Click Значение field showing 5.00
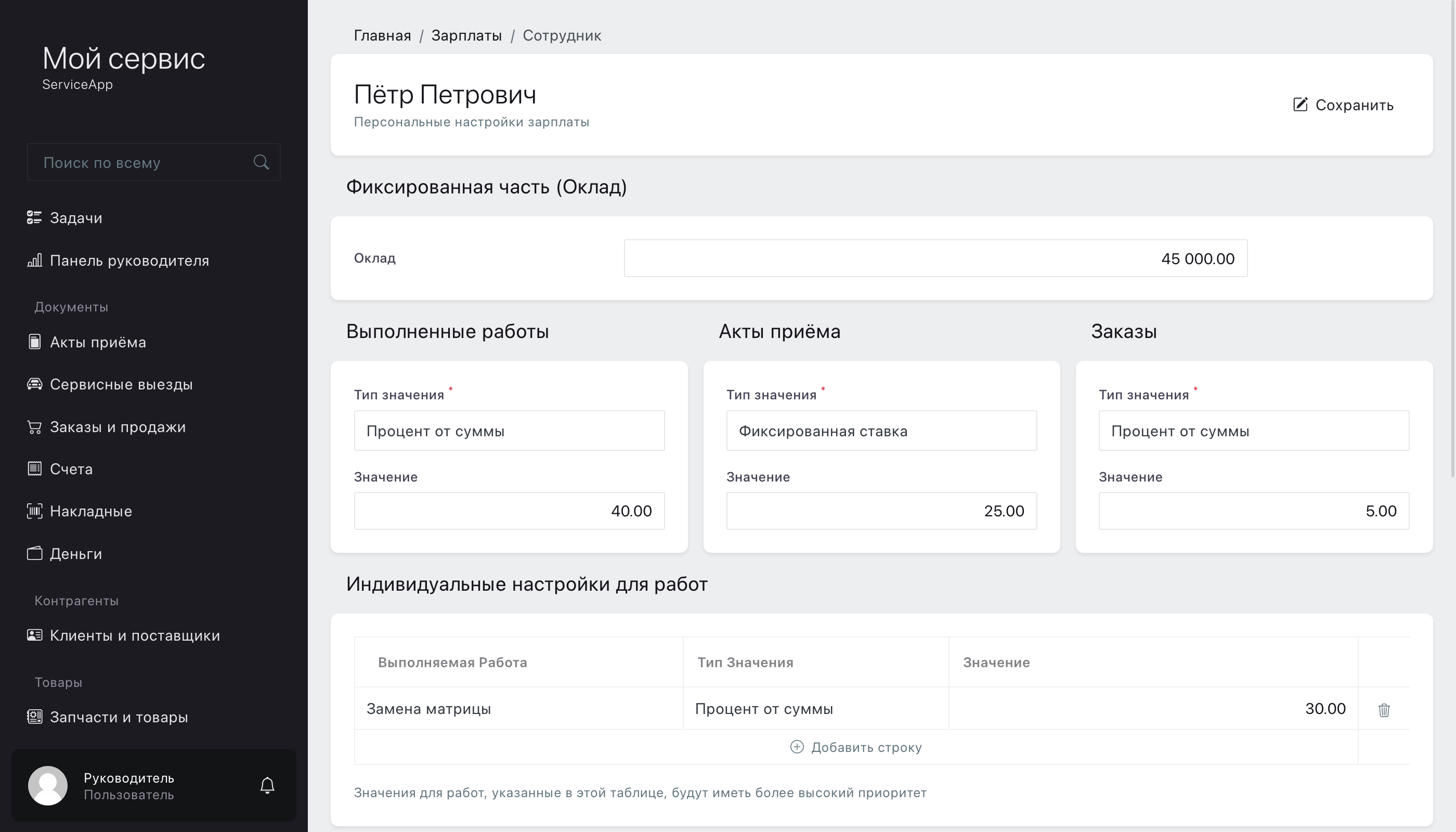This screenshot has width=1456, height=832. pos(1254,511)
